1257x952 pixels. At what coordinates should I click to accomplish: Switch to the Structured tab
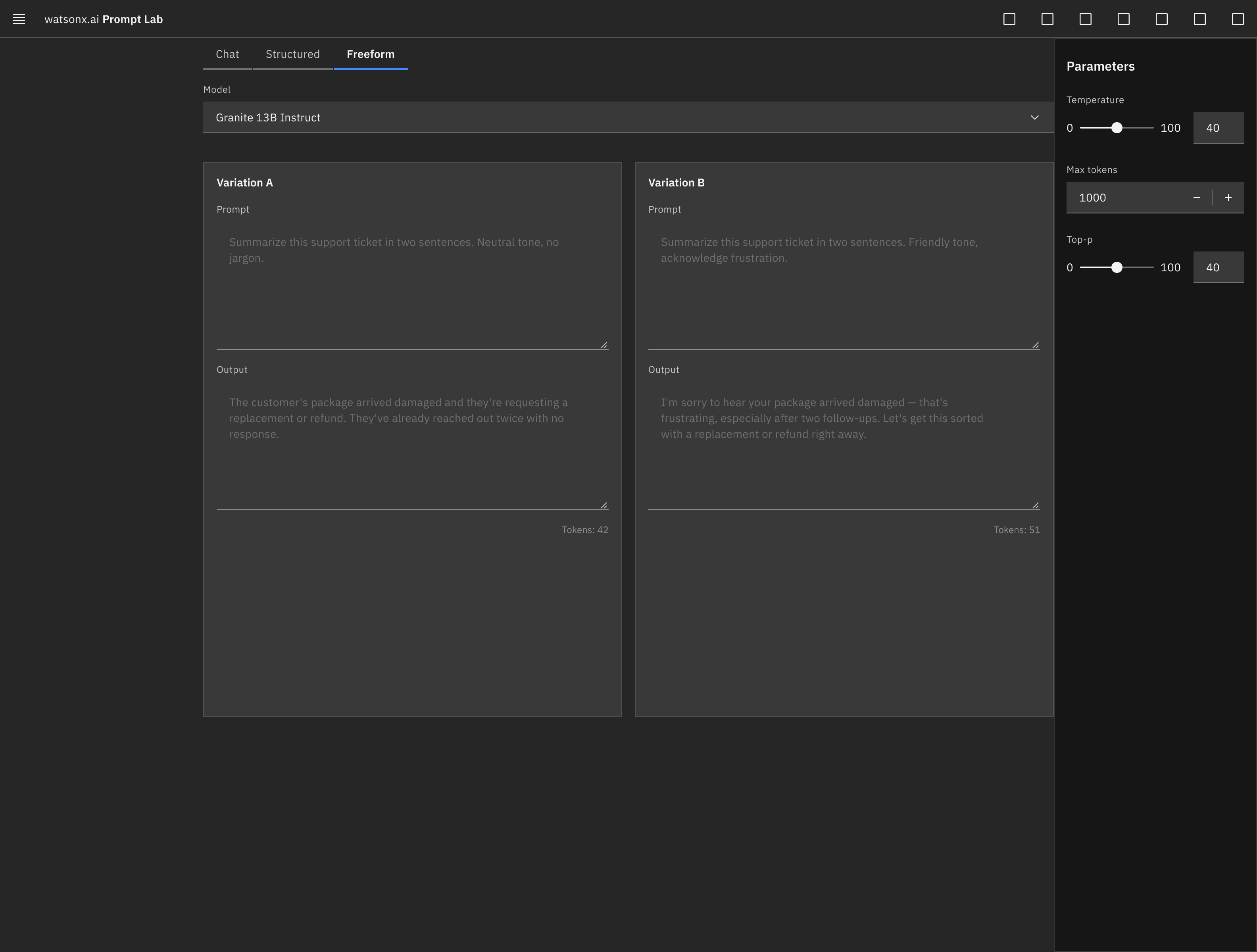[293, 54]
